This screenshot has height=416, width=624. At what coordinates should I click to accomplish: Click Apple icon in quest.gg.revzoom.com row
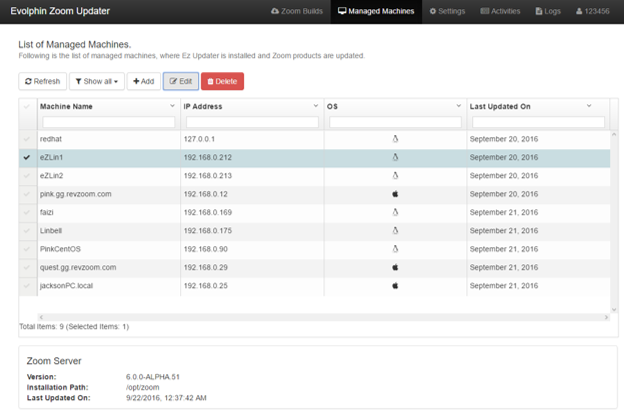[x=395, y=267]
